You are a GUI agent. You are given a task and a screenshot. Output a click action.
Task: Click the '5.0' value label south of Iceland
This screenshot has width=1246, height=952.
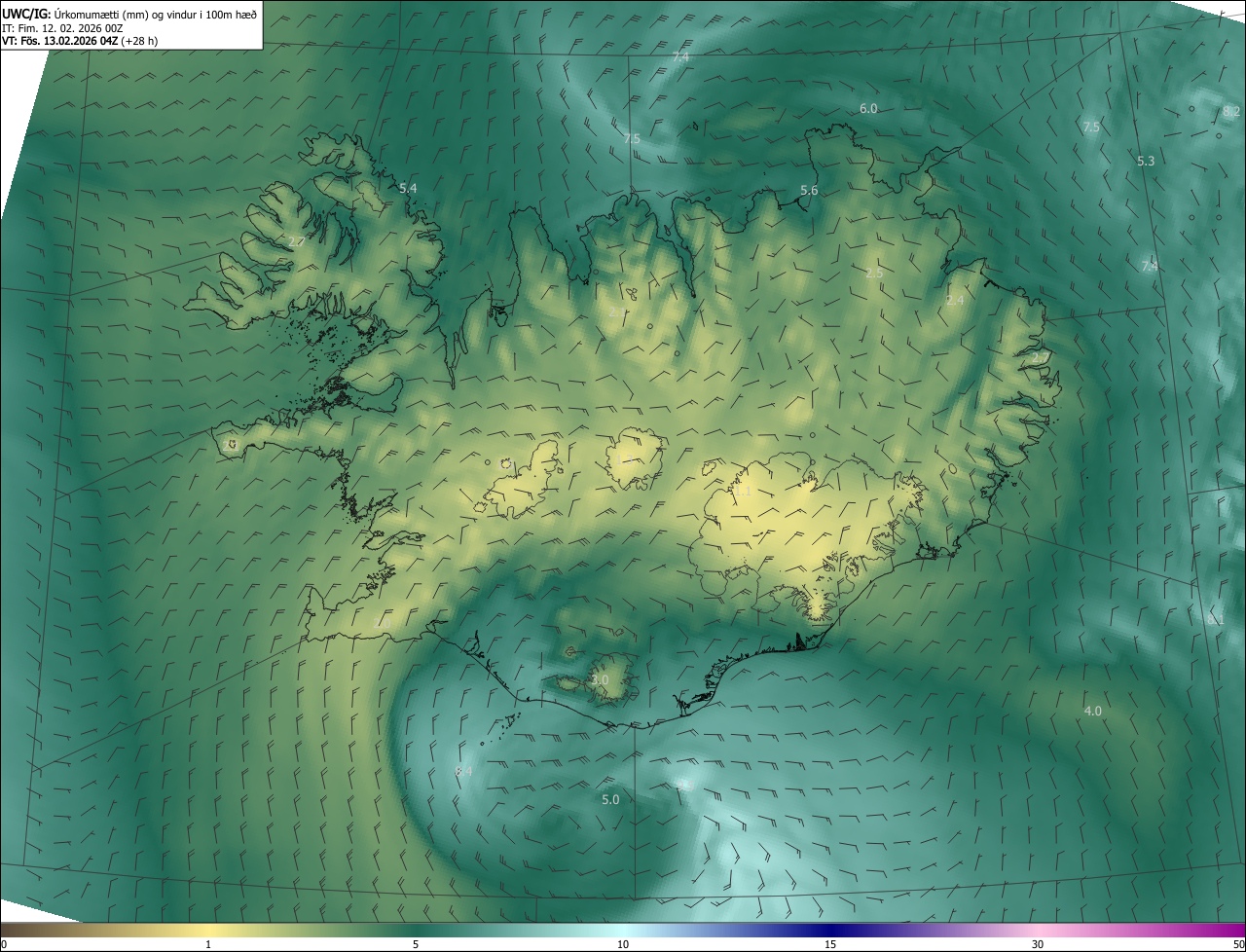pos(610,800)
